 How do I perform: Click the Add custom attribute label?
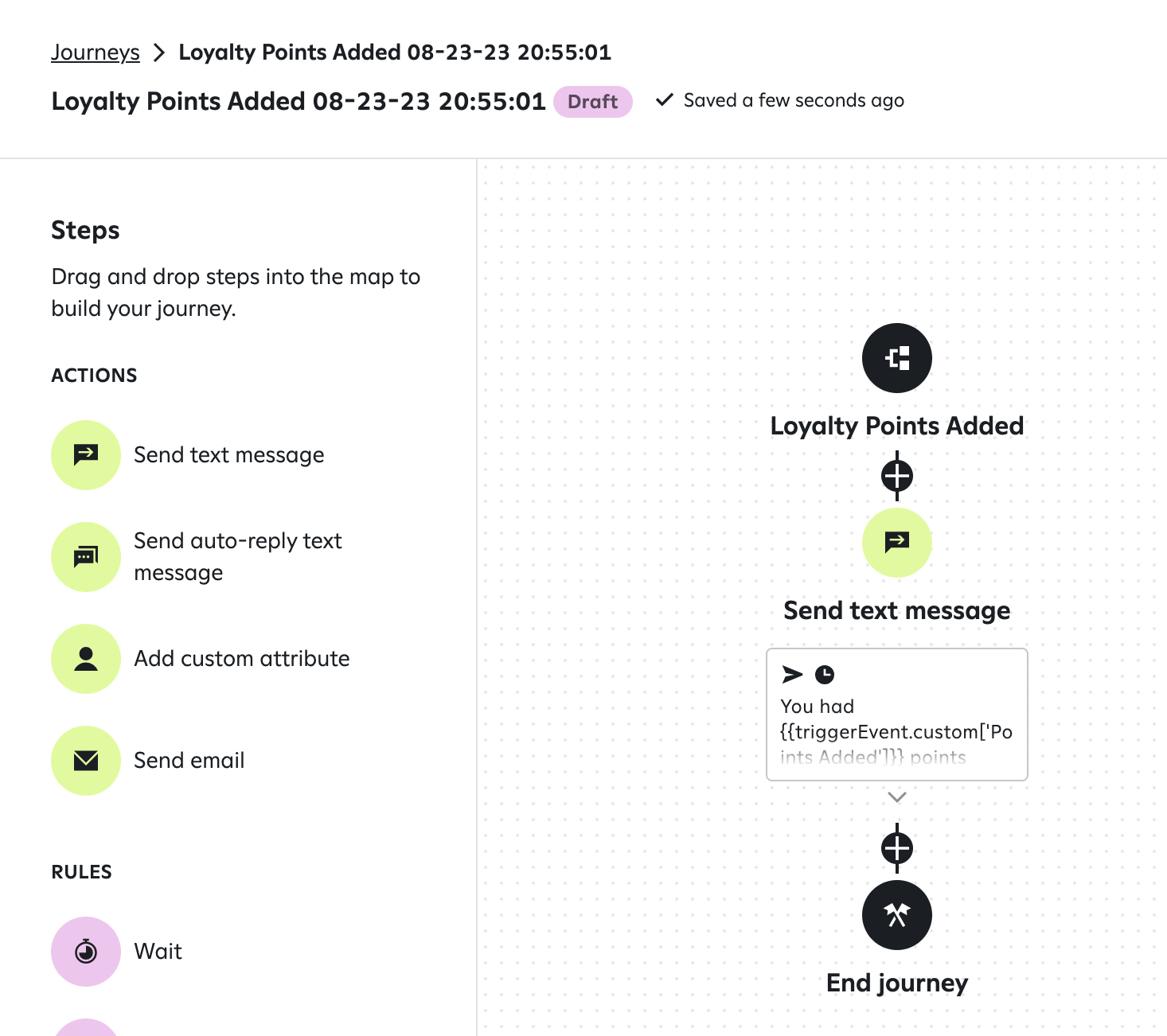(242, 659)
